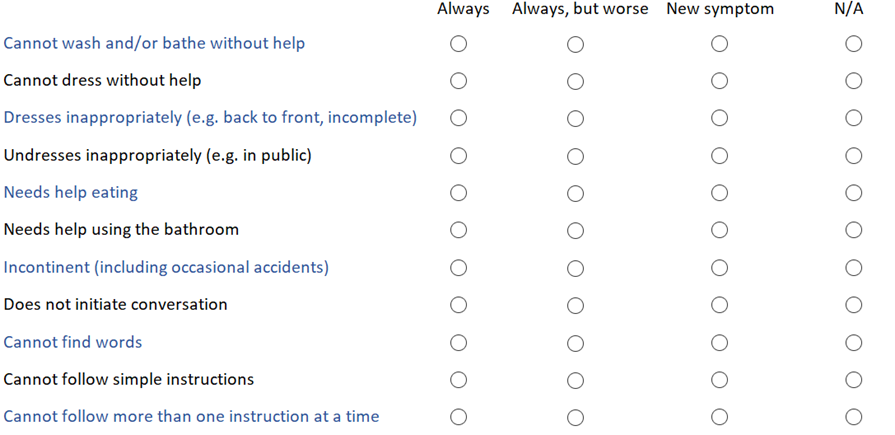Mark New symptom for Needs help using bathroom
This screenshot has height=435, width=895.
(719, 230)
